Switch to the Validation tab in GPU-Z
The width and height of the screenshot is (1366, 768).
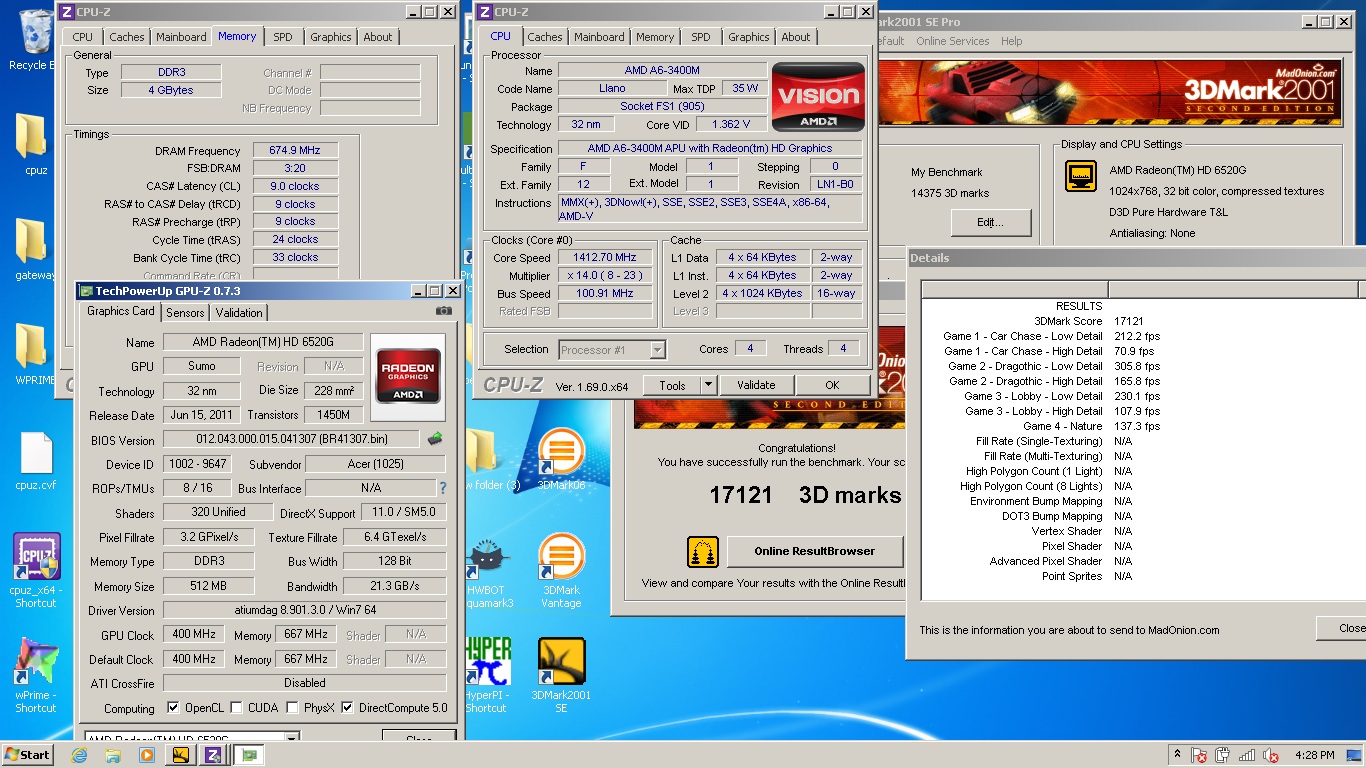240,313
